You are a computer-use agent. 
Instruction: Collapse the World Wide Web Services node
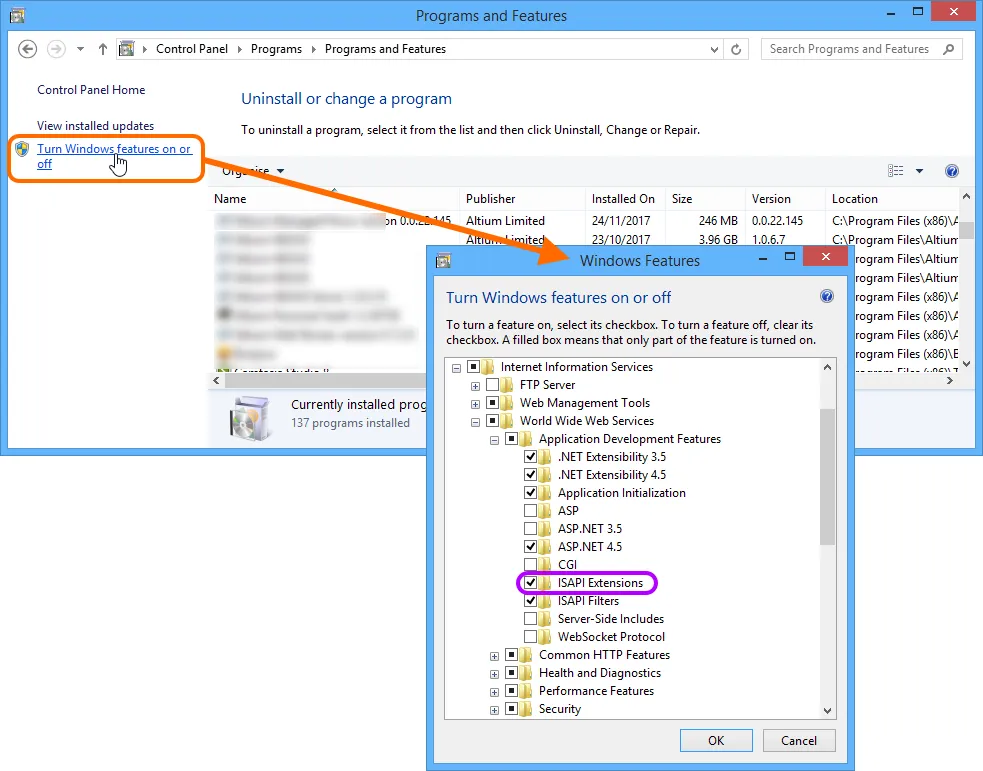click(475, 422)
